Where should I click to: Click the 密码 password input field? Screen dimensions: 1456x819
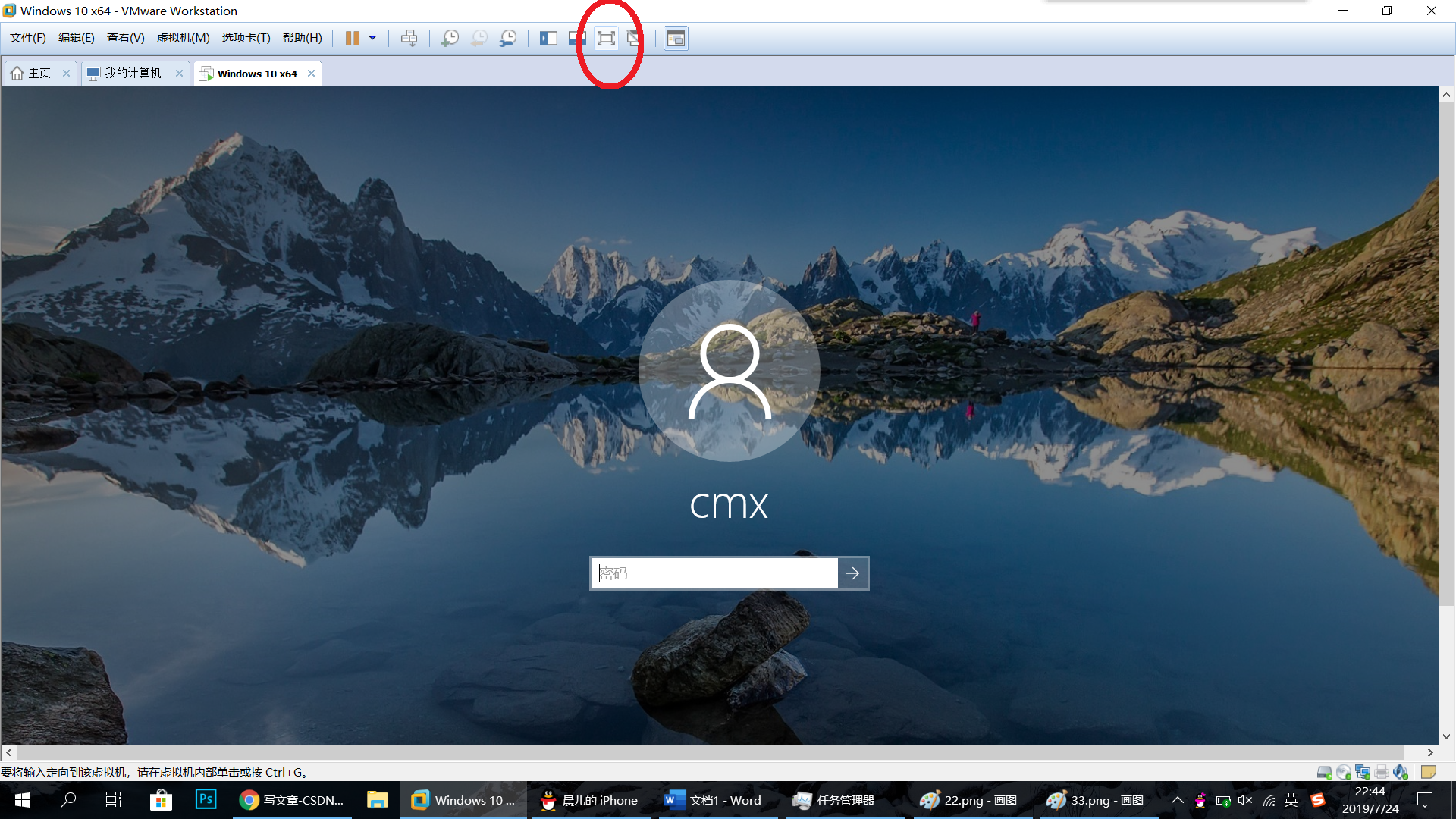pos(714,573)
